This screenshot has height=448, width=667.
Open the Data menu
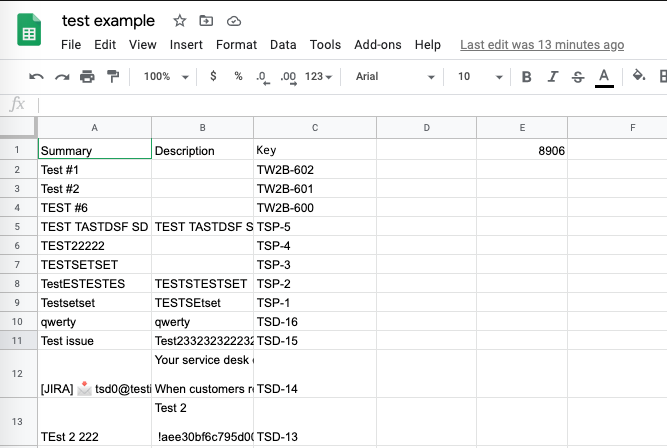283,45
